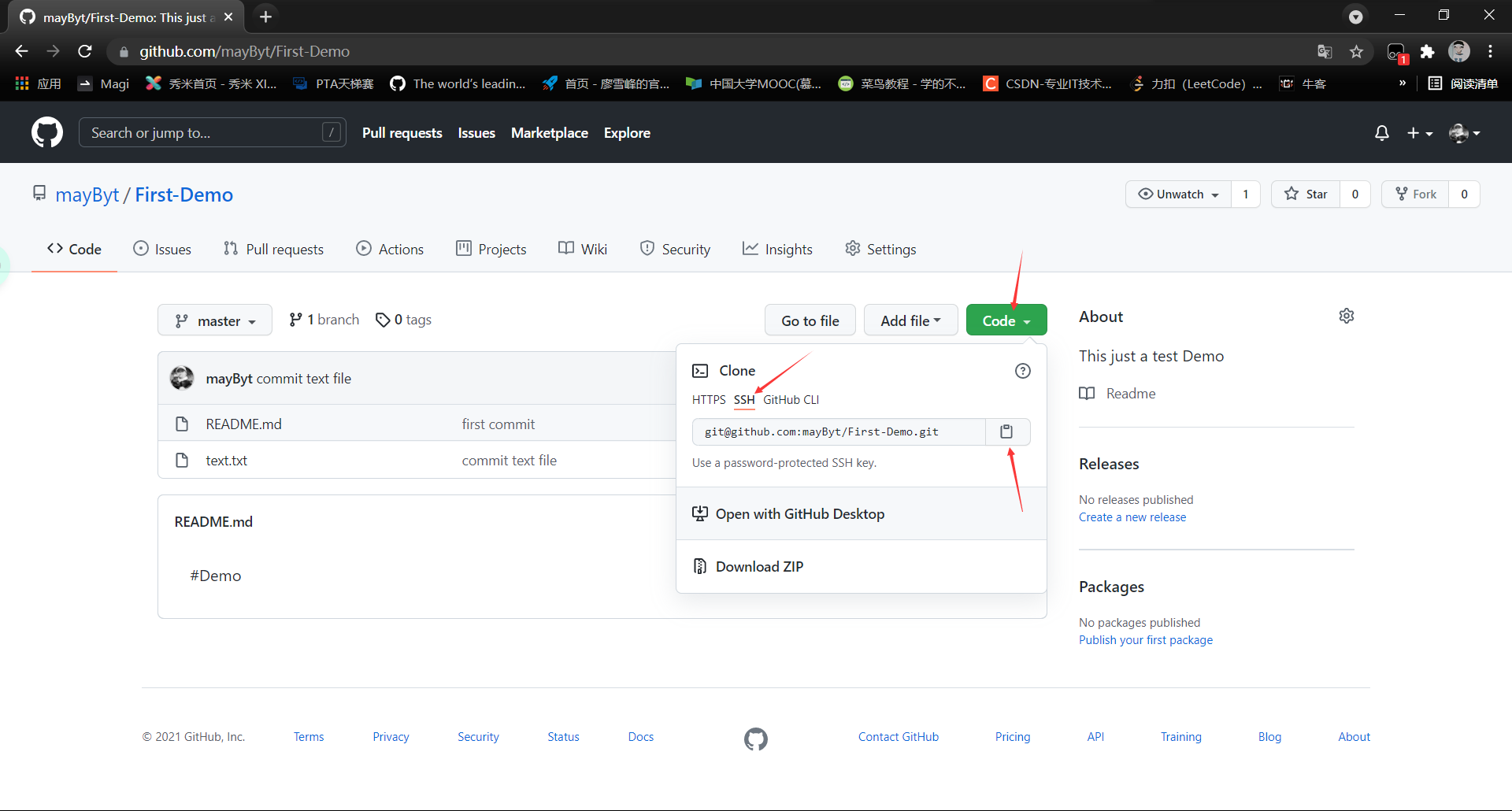
Task: Expand the master branch dropdown
Action: 215,320
